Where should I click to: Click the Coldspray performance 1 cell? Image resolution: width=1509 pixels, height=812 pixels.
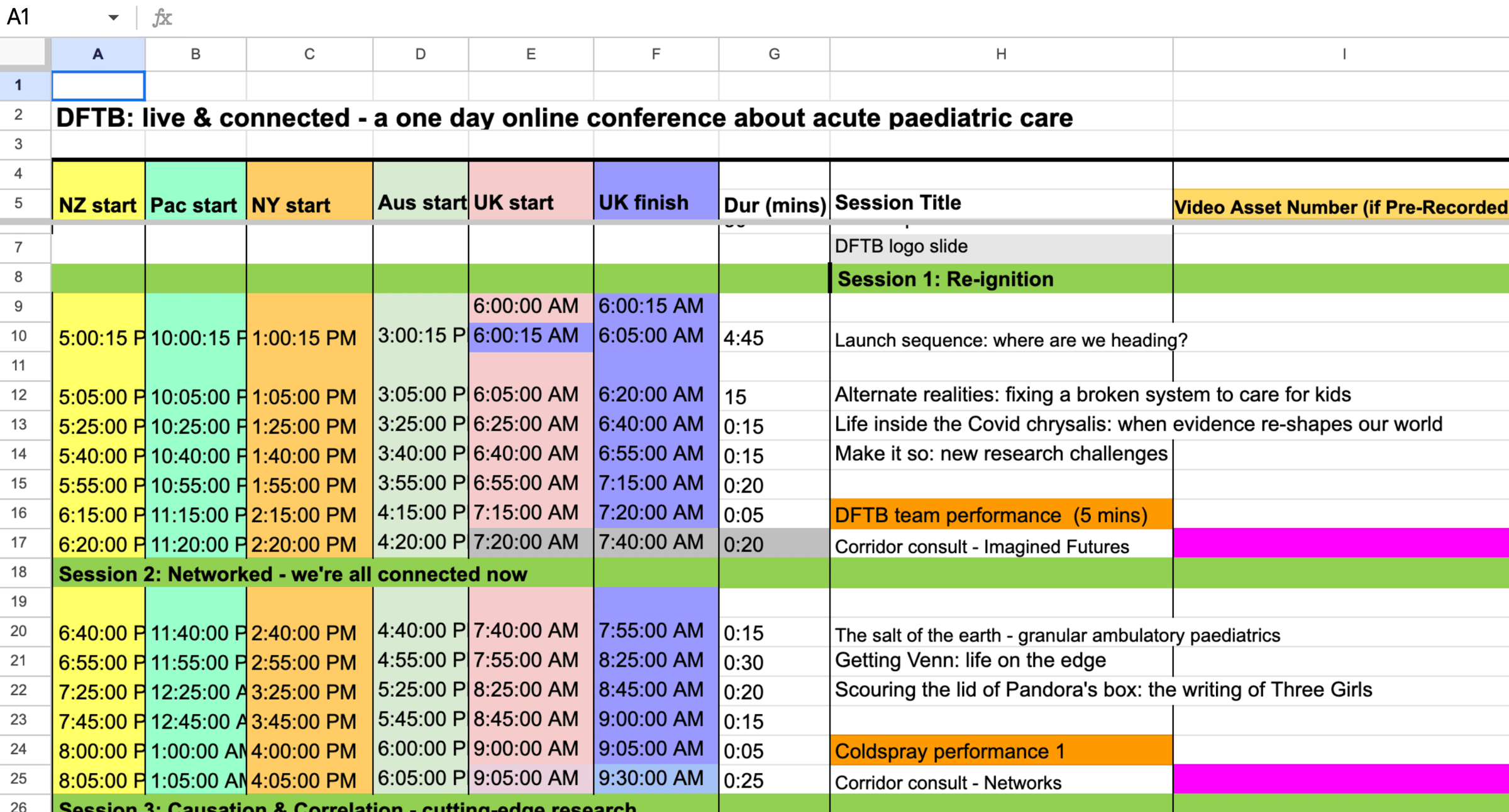1001,751
